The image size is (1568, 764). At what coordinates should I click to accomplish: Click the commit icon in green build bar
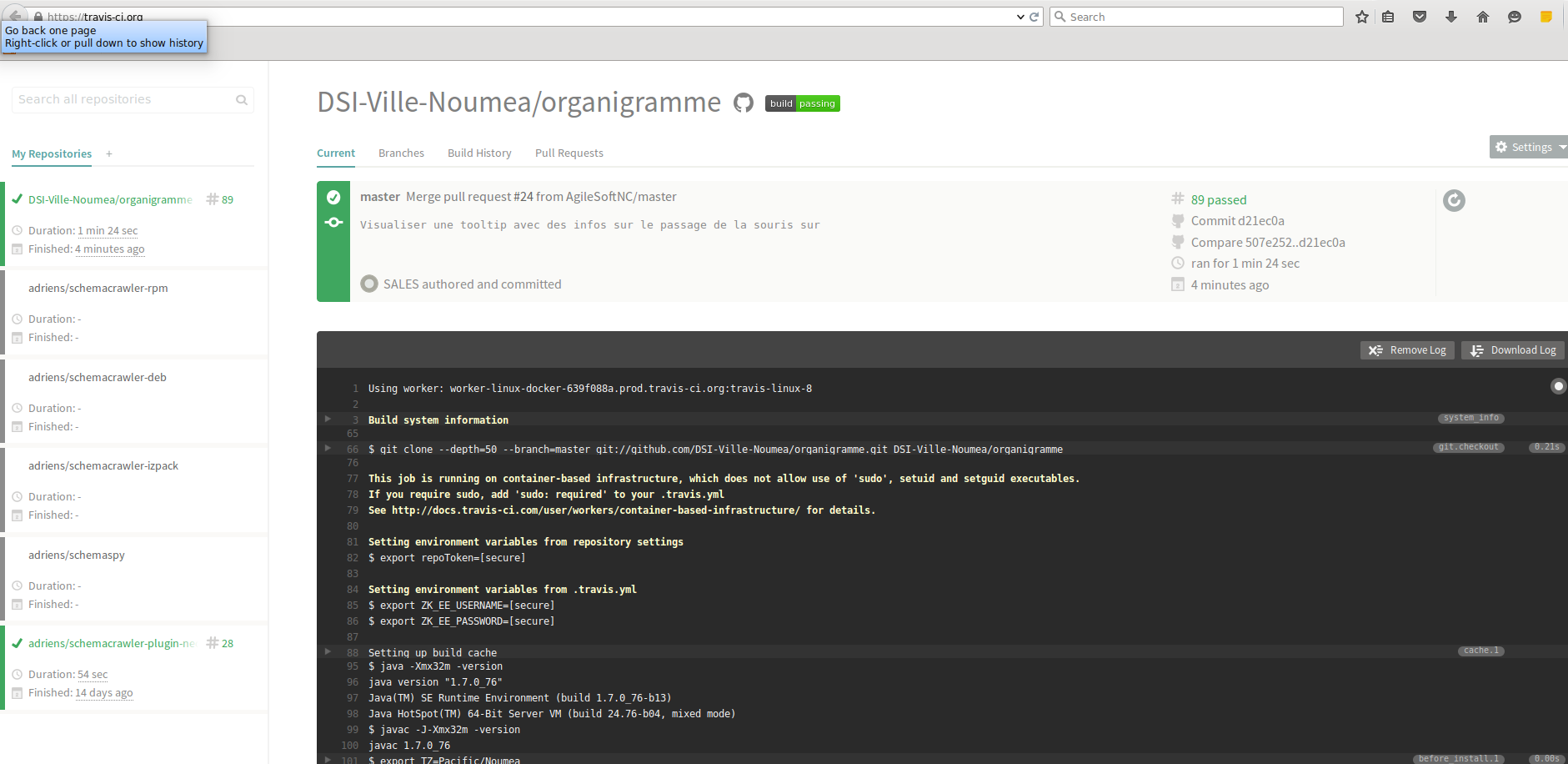point(333,222)
